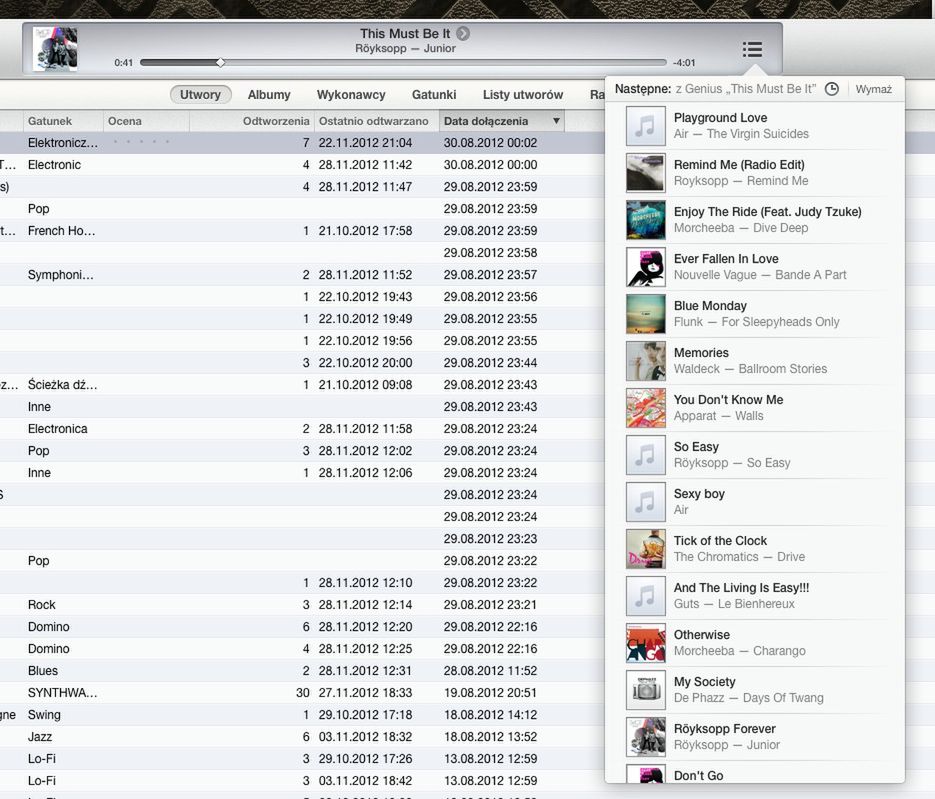935x799 pixels.
Task: Click Röyksopp Forever album cover
Action: coord(645,737)
